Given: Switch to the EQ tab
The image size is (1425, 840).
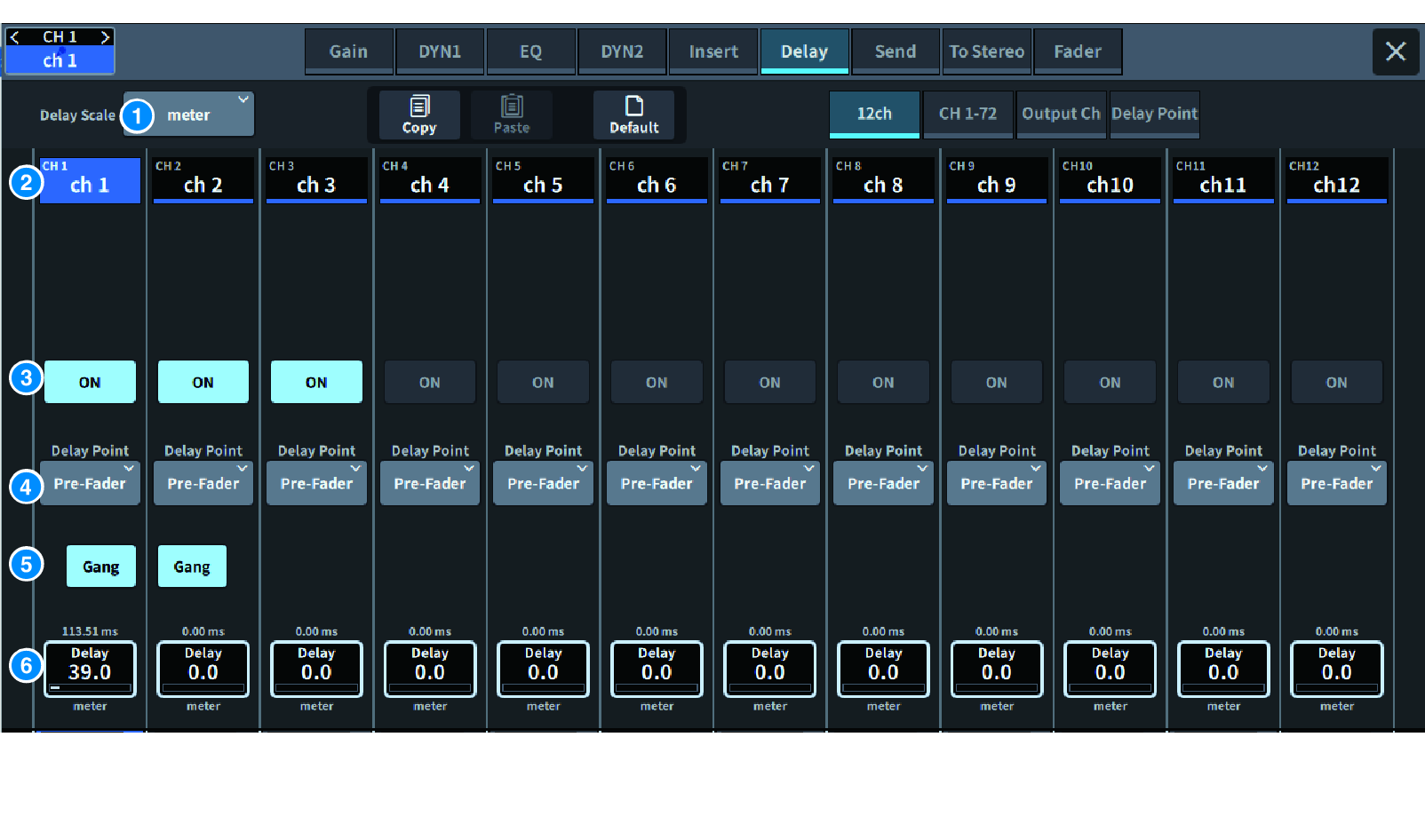Looking at the screenshot, I should tap(530, 52).
